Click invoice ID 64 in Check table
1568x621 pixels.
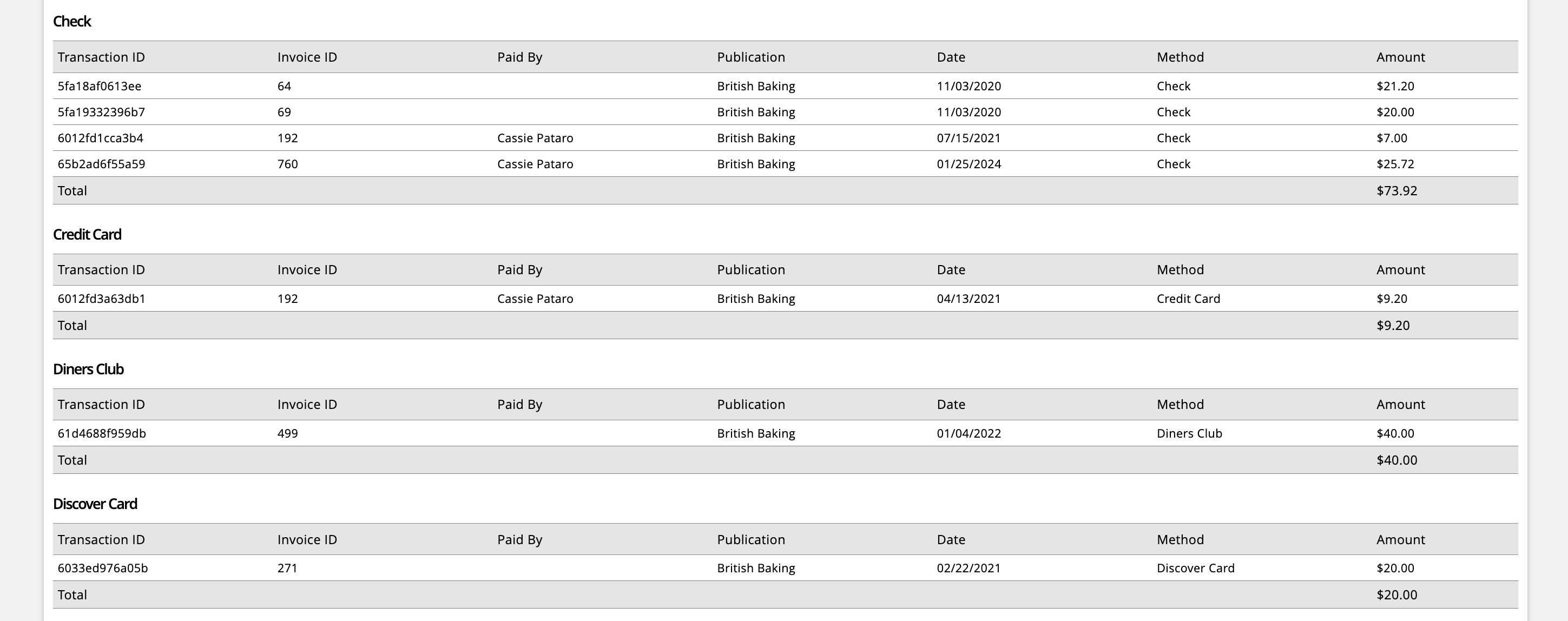pos(284,86)
